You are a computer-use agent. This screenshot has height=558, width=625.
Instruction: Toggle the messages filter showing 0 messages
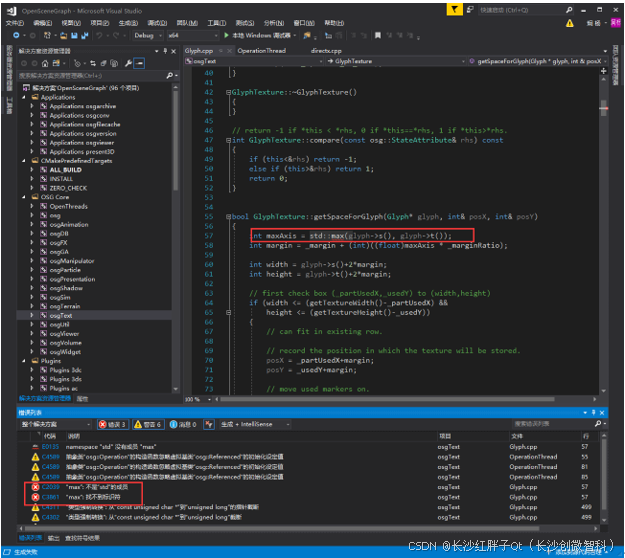[185, 424]
